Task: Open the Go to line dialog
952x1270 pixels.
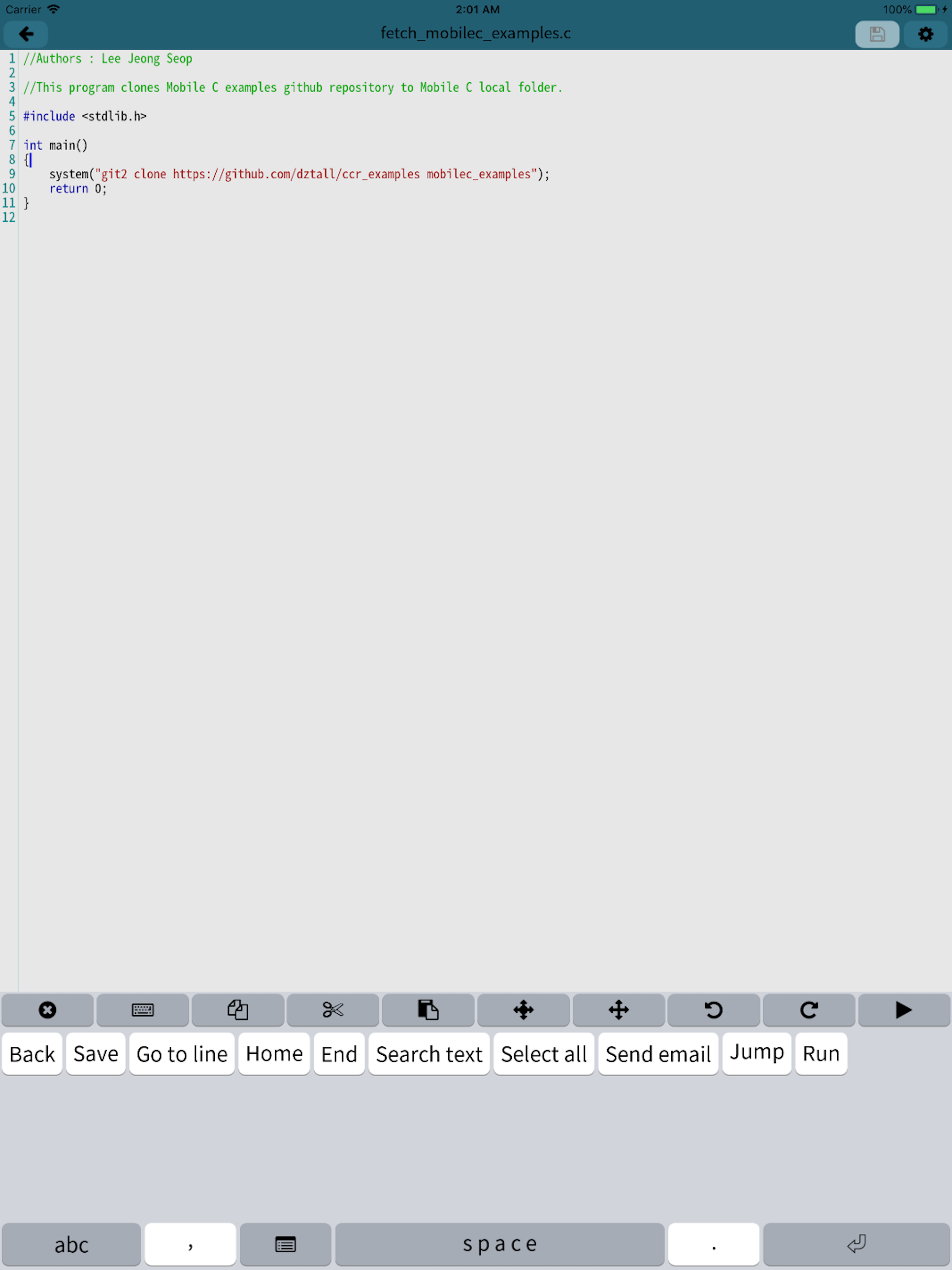Action: click(181, 1054)
